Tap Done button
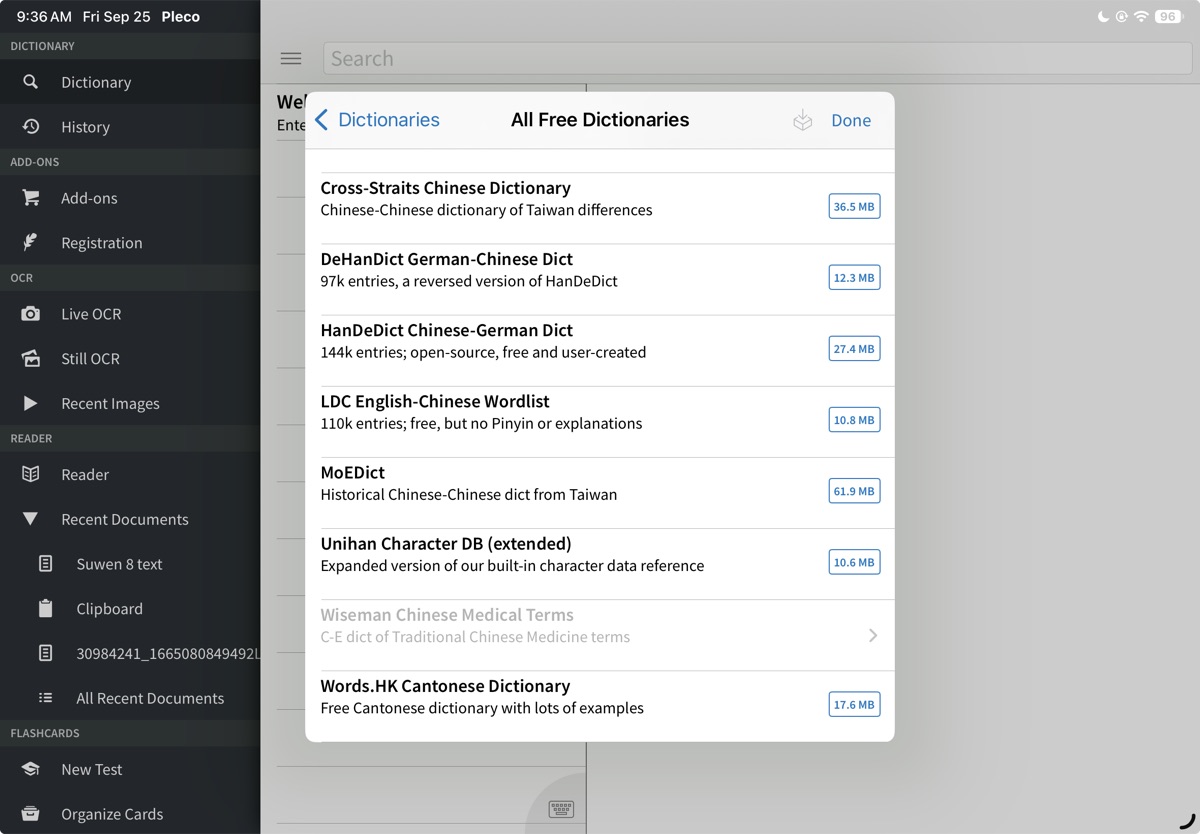 [x=851, y=120]
